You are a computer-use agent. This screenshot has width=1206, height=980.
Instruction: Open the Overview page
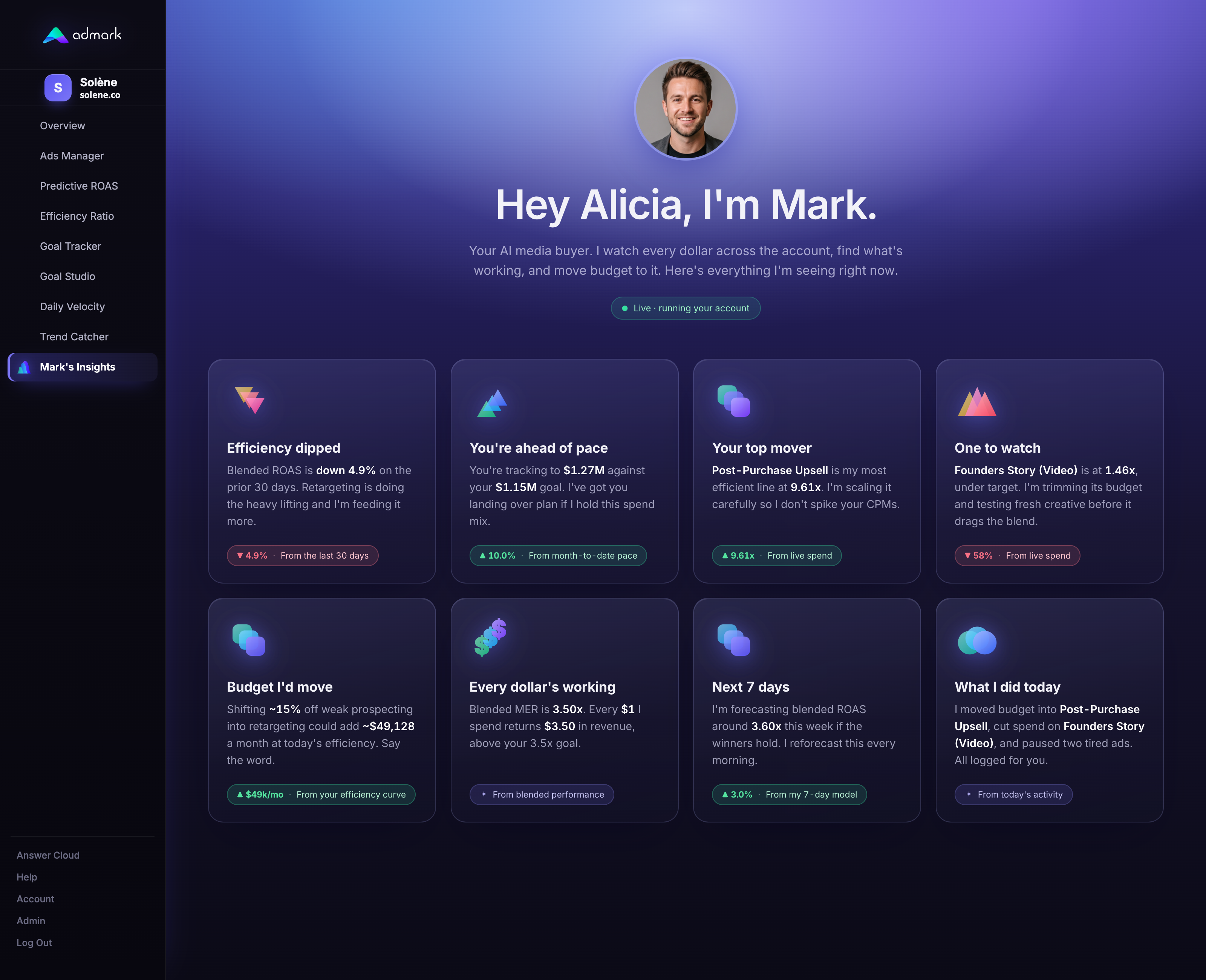pos(63,126)
